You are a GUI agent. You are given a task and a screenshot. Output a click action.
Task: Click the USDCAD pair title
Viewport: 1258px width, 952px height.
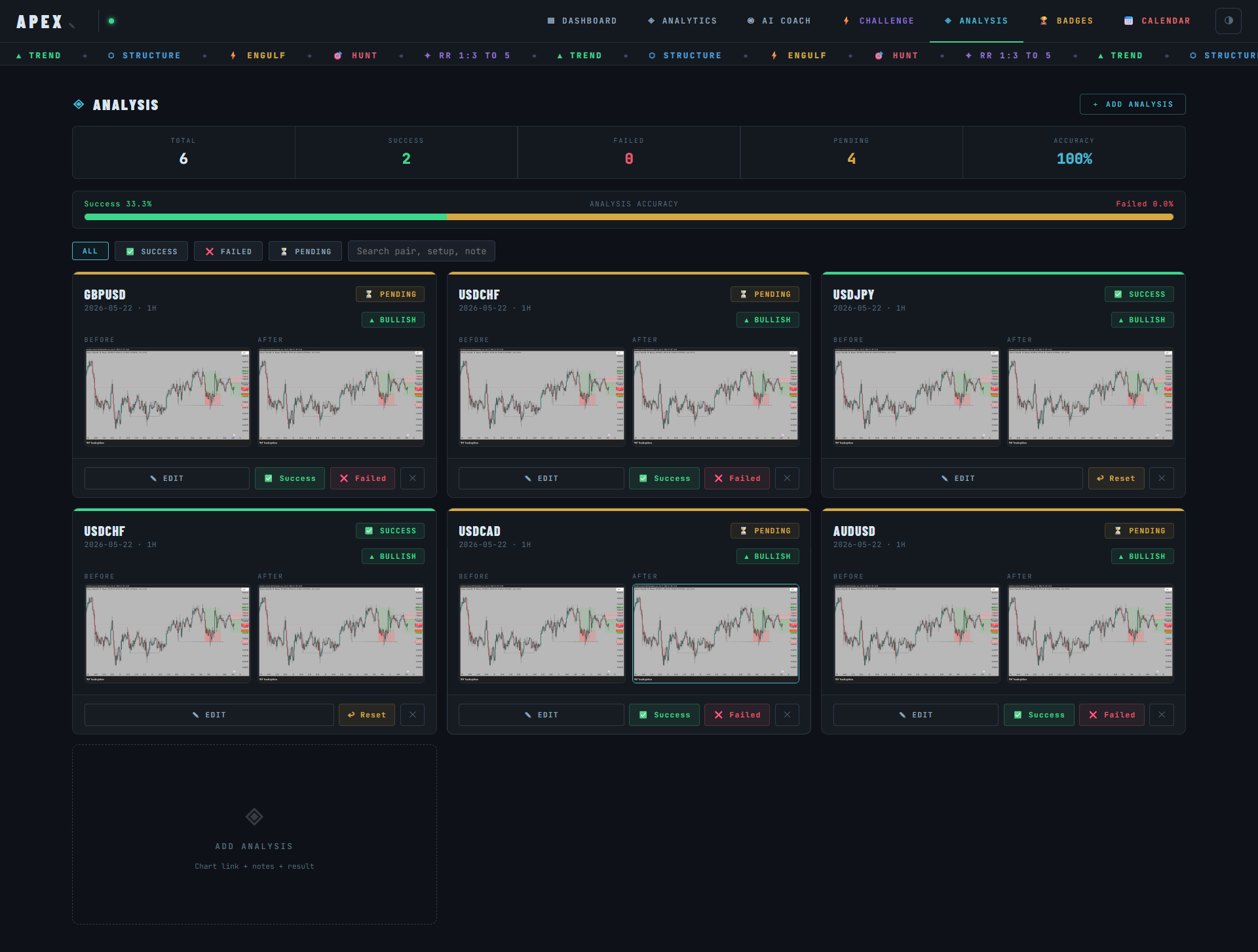[480, 531]
